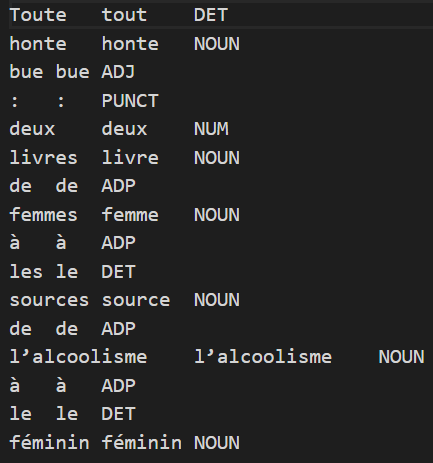Click the lemma livre in second column
The width and height of the screenshot is (433, 463).
point(130,158)
